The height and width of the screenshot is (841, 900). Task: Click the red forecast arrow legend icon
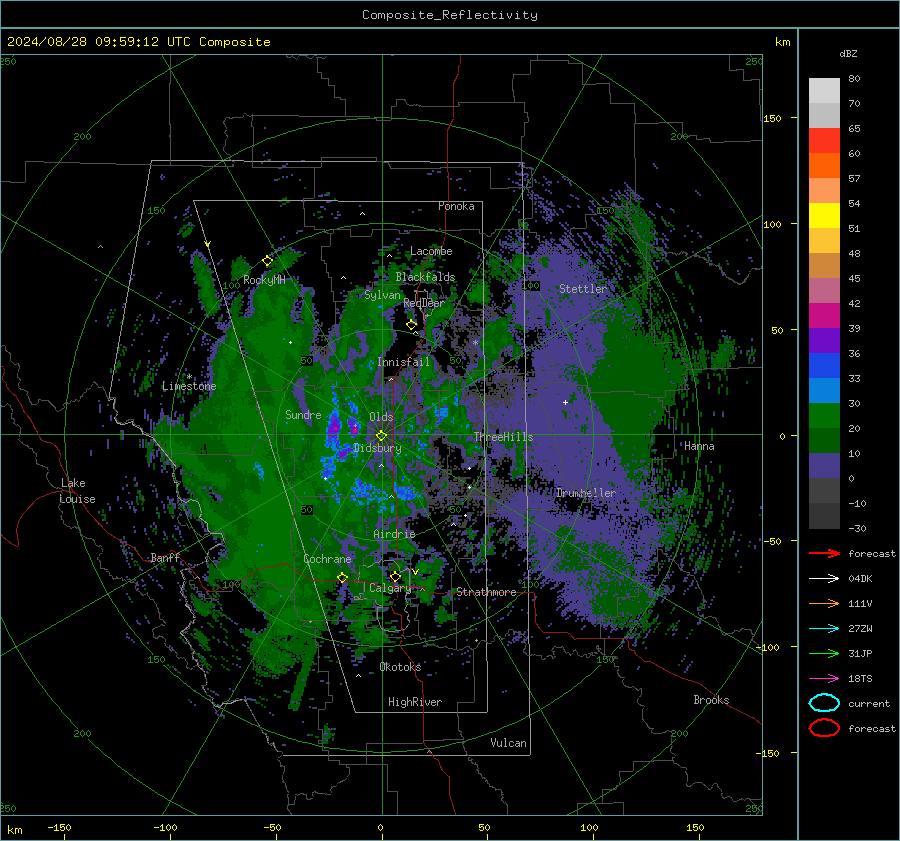point(824,553)
